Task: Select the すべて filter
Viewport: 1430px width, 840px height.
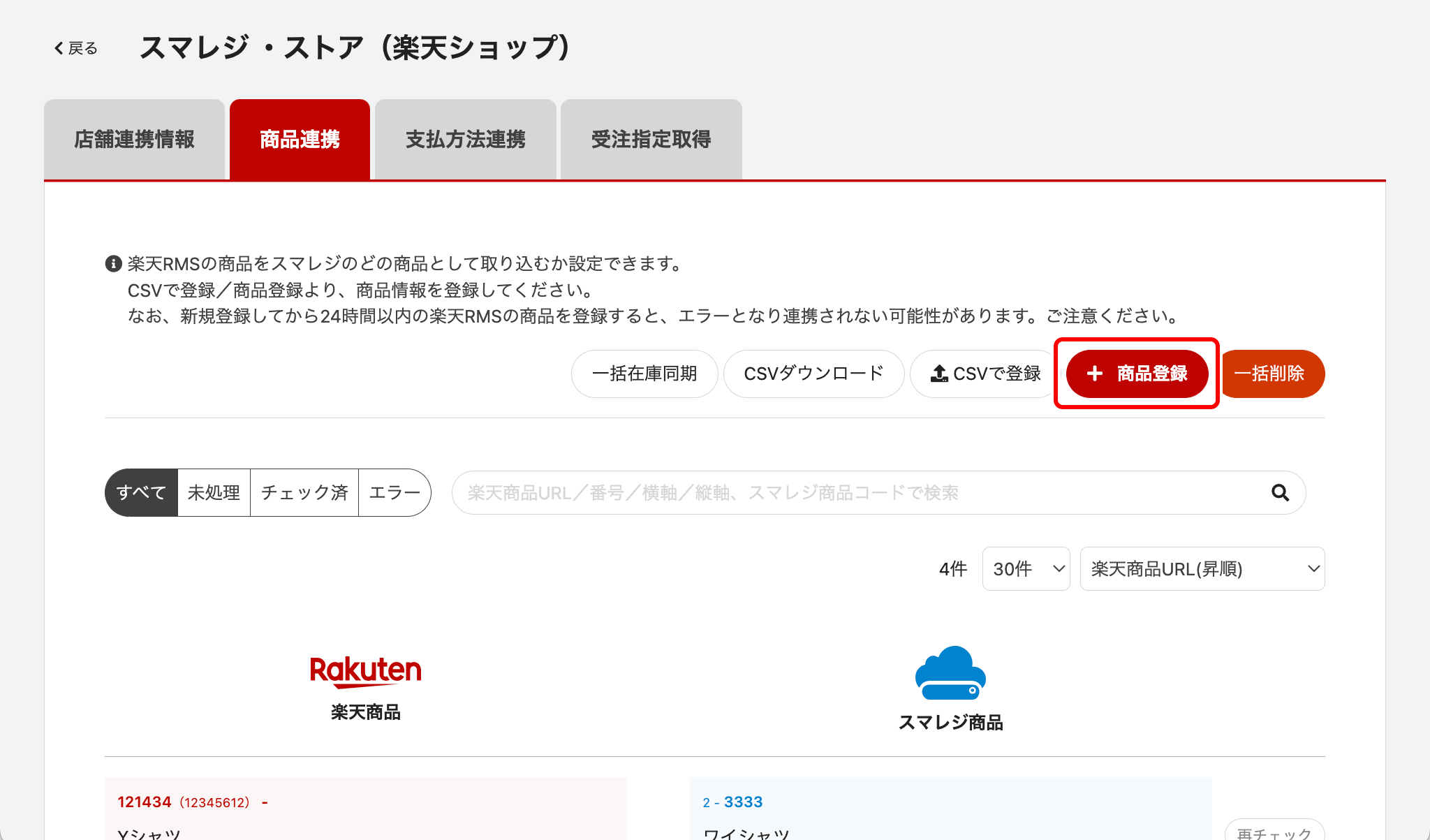Action: (x=141, y=493)
